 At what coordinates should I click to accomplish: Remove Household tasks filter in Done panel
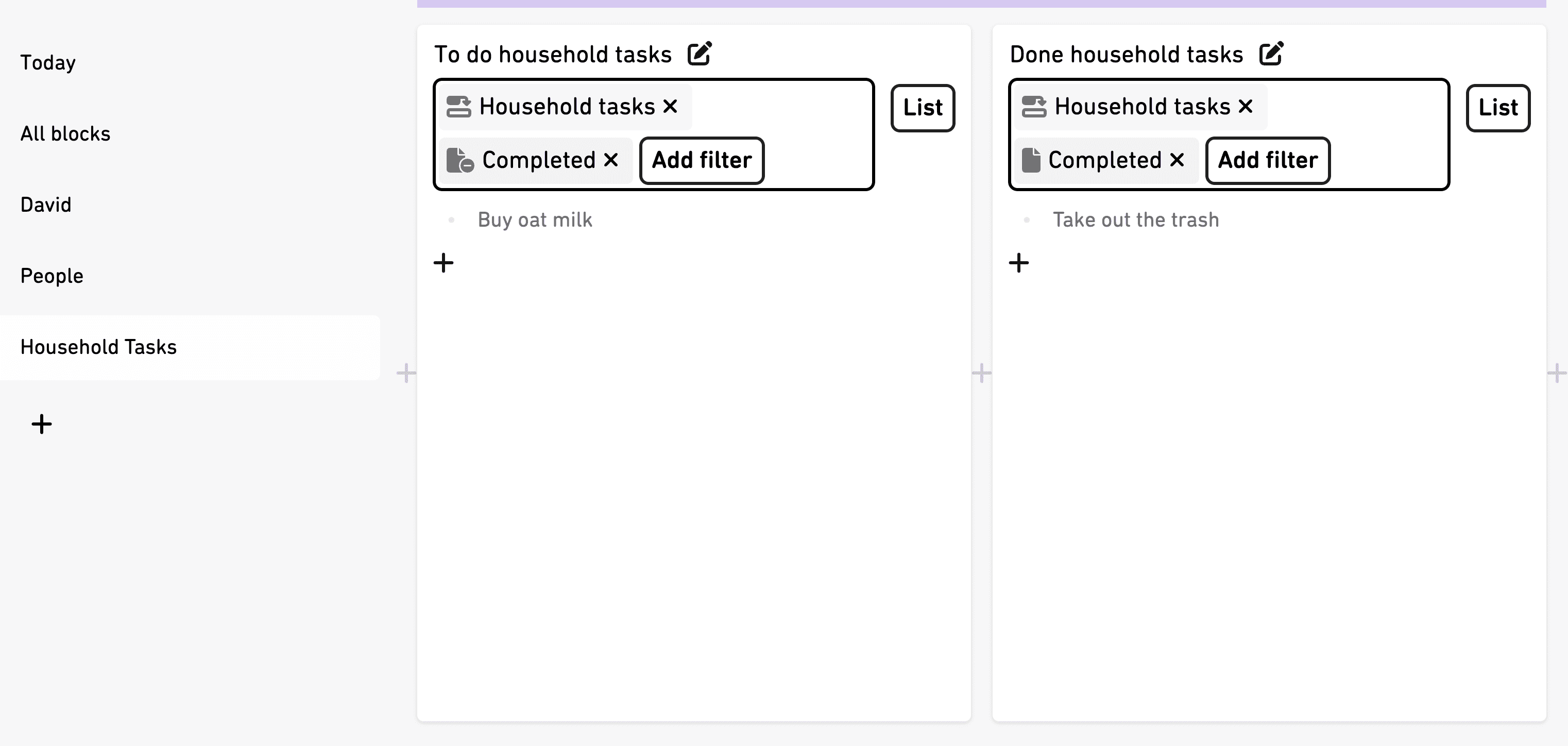pyautogui.click(x=1246, y=107)
